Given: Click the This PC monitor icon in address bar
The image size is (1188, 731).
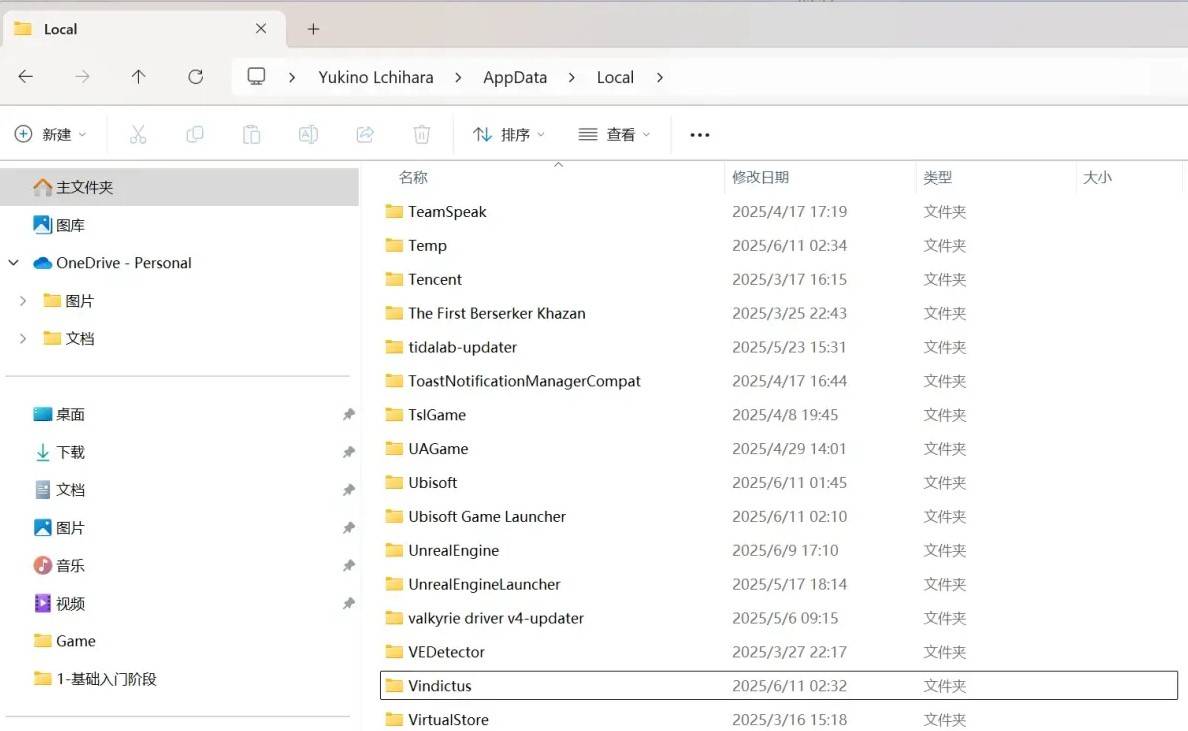Looking at the screenshot, I should coord(256,77).
